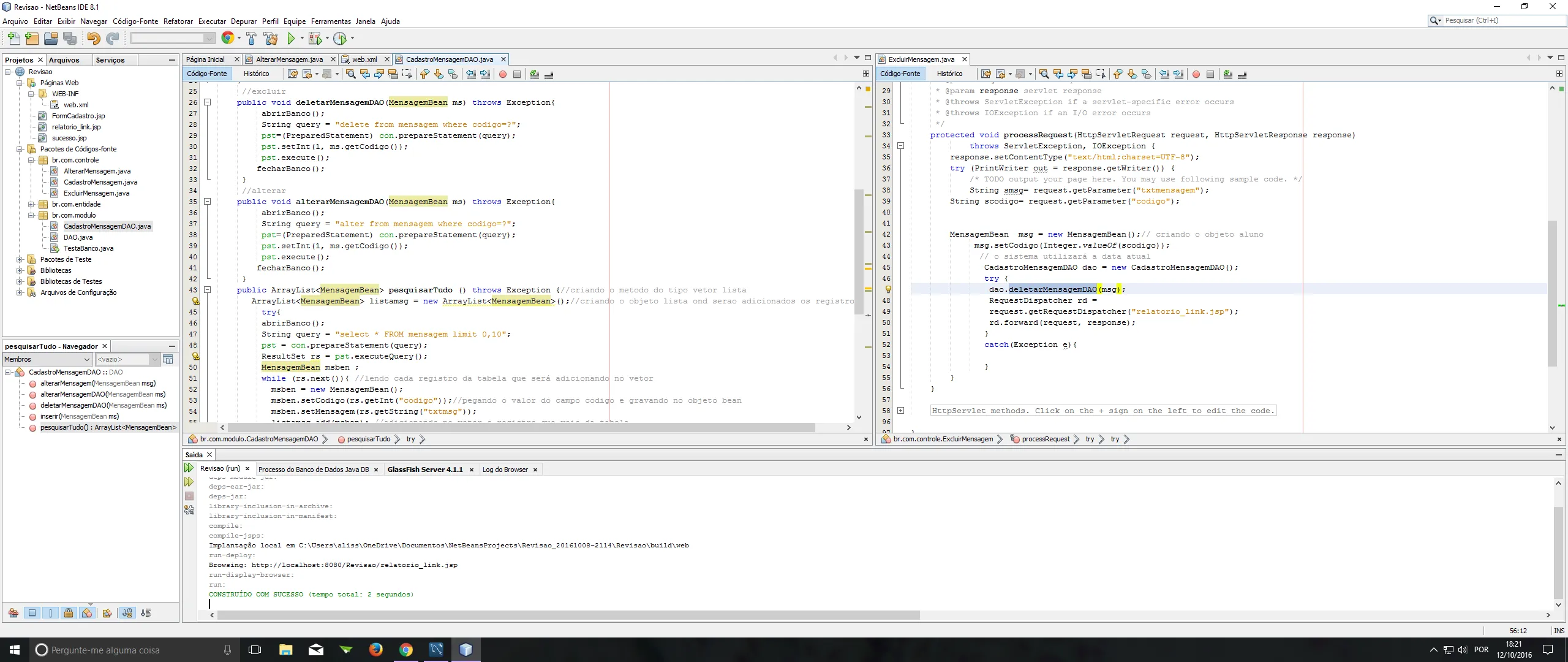Image resolution: width=1568 pixels, height=662 pixels.
Task: Toggle show inherited members in Navigator
Action: 13,613
